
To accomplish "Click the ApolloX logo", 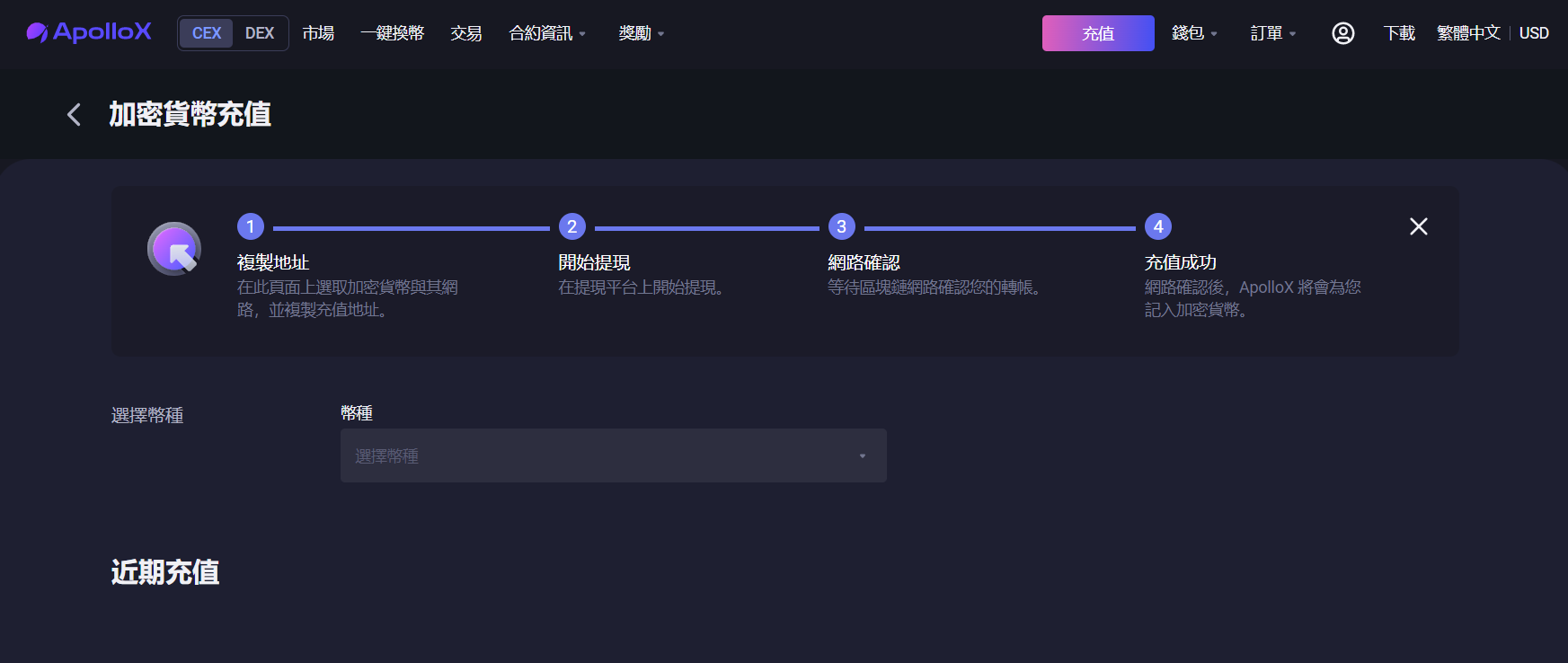I will 89,32.
